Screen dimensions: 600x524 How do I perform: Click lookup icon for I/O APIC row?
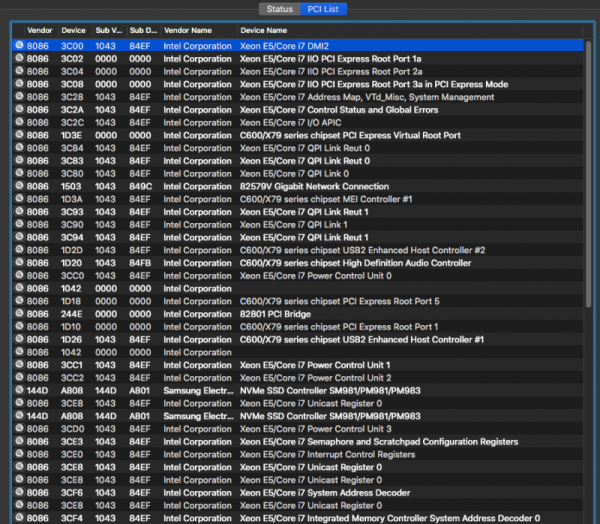(19, 123)
